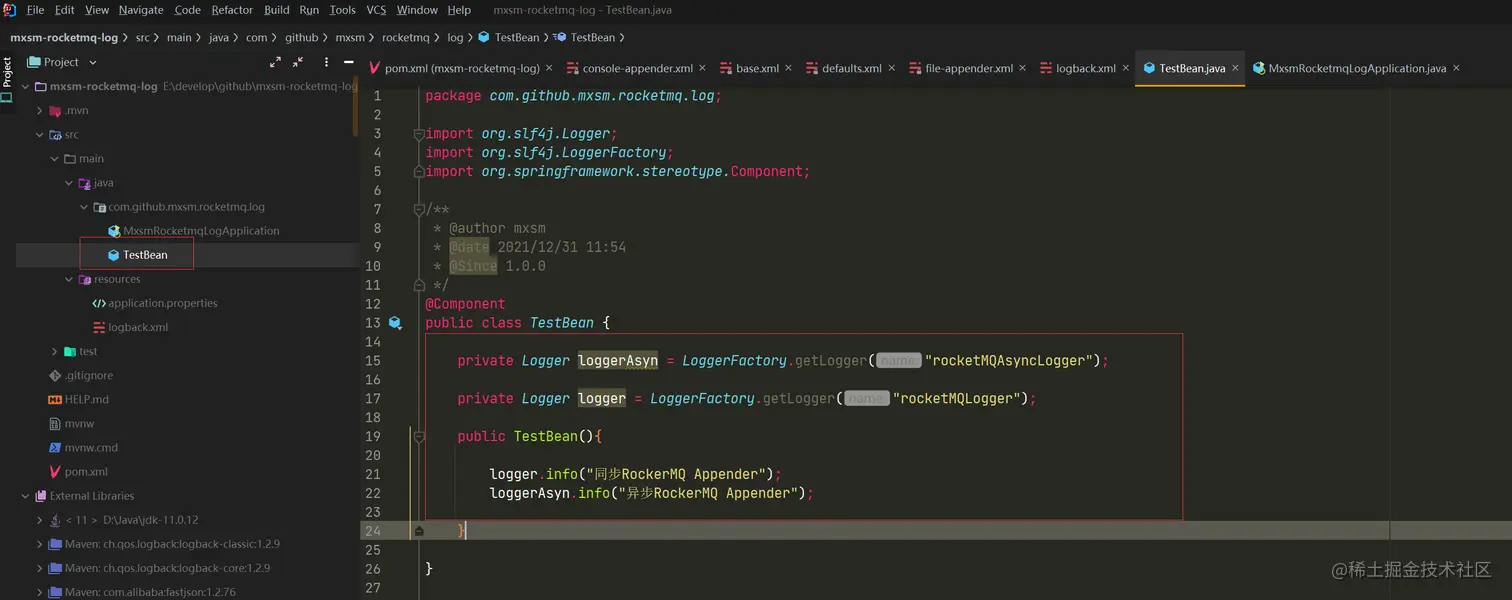Click loggerAsyn variable on line 15
This screenshot has width=1512, height=600.
click(x=618, y=361)
